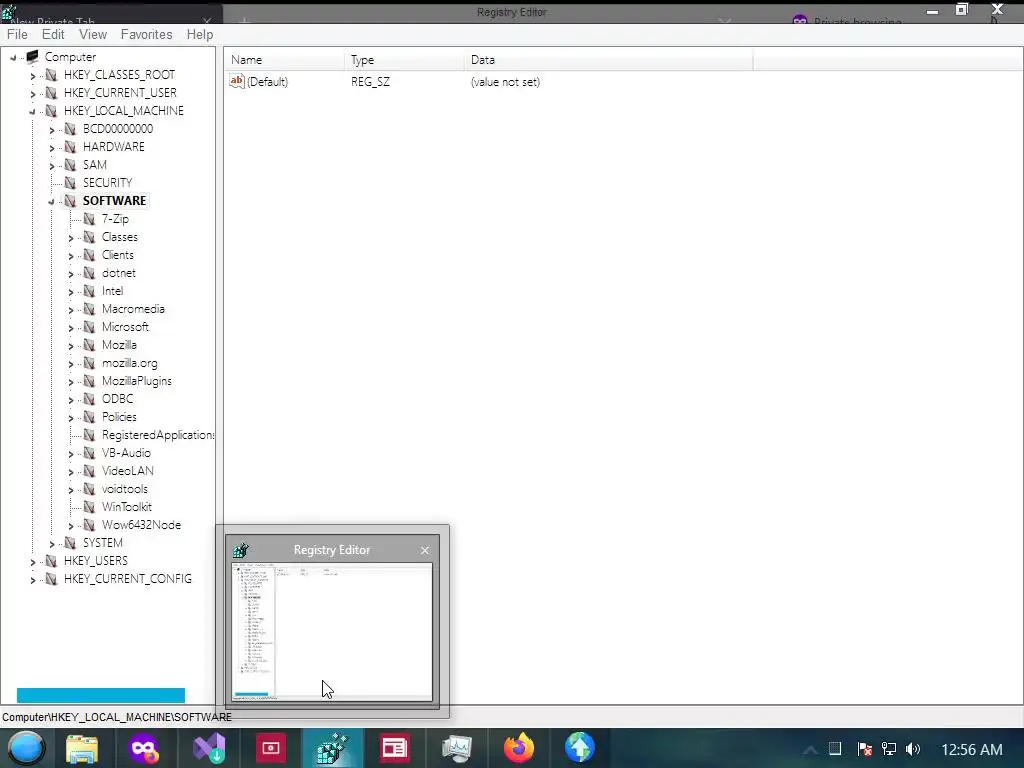
Task: Collapse HKEY_LOCAL_MACHINE arrow
Action: pos(33,112)
